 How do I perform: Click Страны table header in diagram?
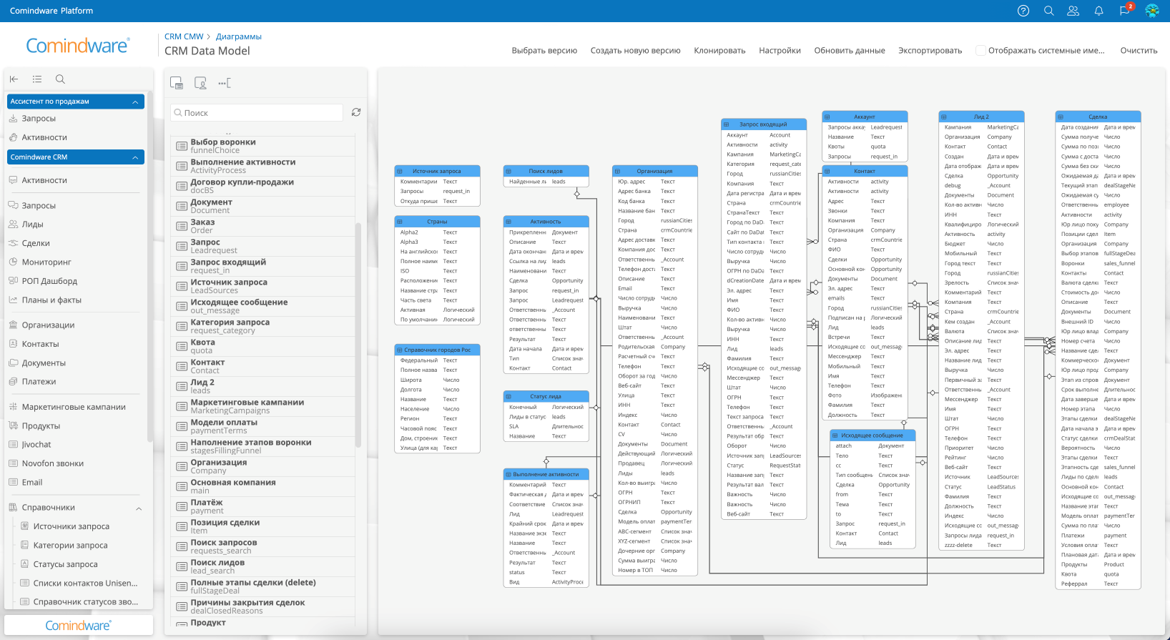[437, 222]
